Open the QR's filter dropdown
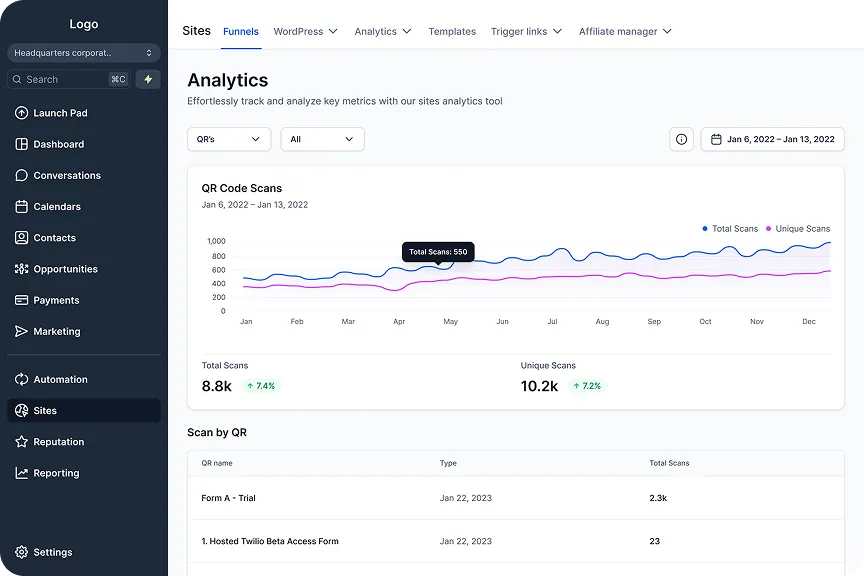Screen dimensions: 864x576 pos(229,139)
